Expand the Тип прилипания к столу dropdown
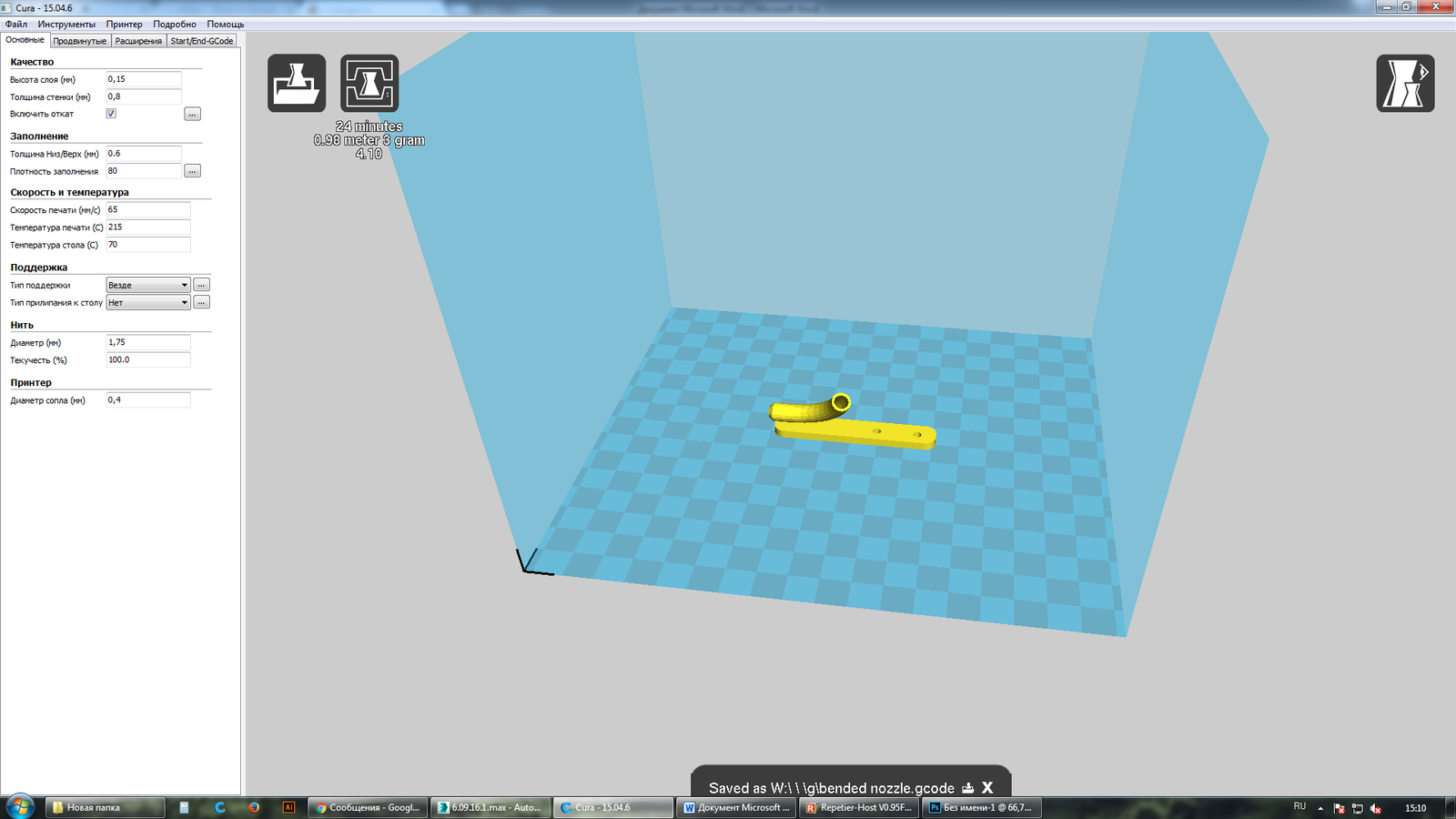The image size is (1456, 819). pyautogui.click(x=148, y=302)
